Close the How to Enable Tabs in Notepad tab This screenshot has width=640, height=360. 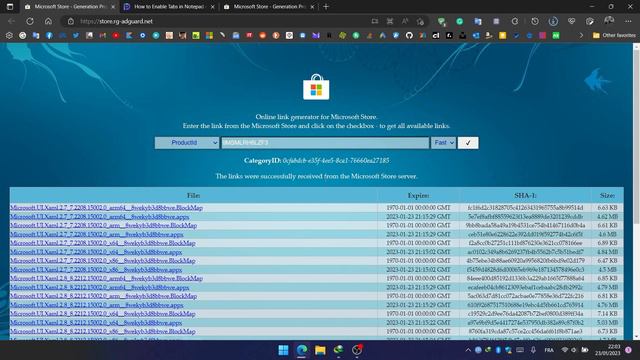(212, 7)
